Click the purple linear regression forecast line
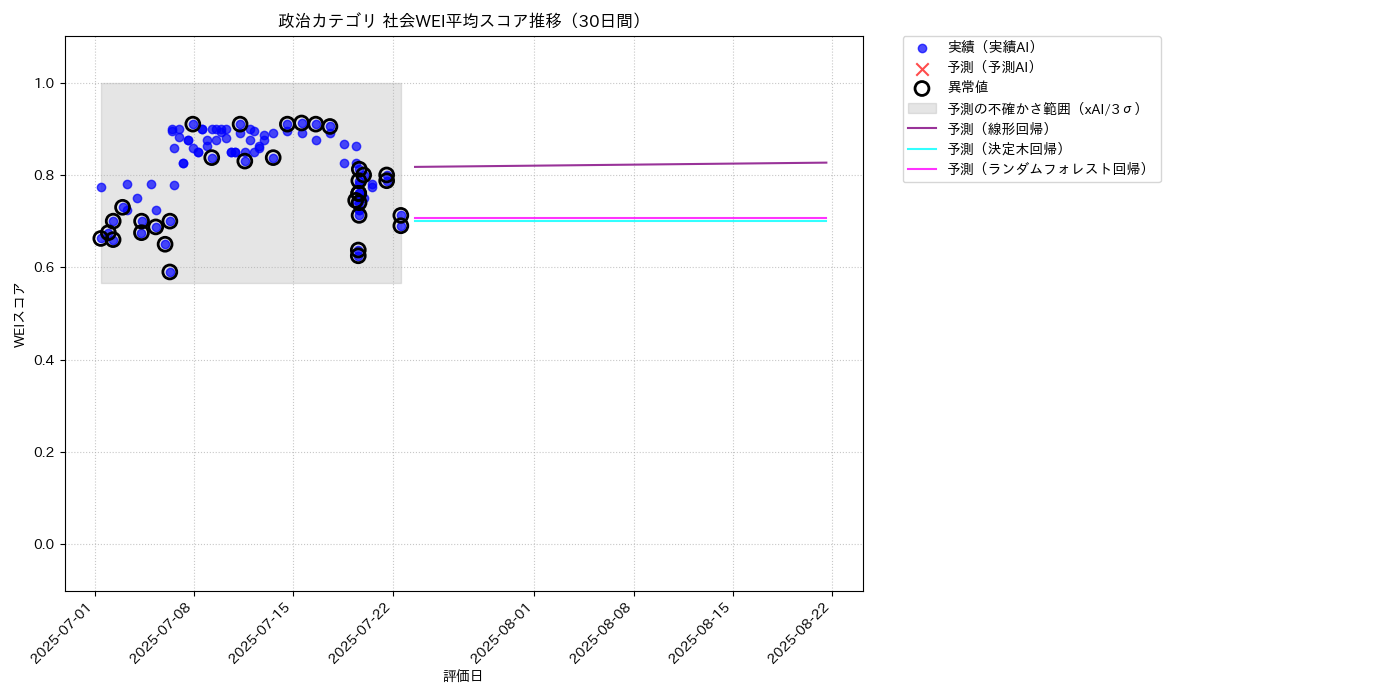This screenshot has height=700, width=1400. point(620,164)
